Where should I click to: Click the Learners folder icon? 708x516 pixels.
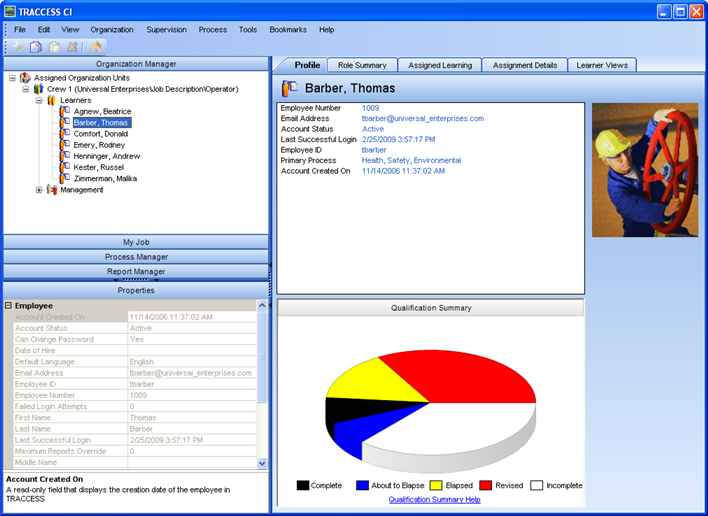tap(52, 100)
